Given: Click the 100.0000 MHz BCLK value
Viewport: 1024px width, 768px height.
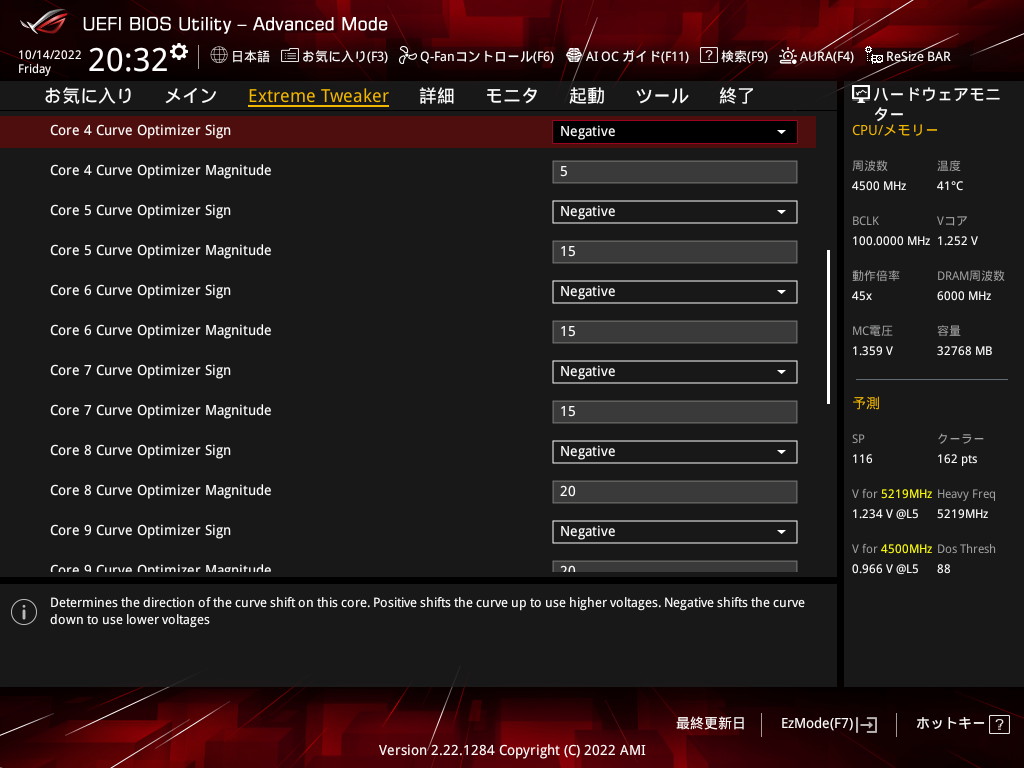Looking at the screenshot, I should (891, 241).
